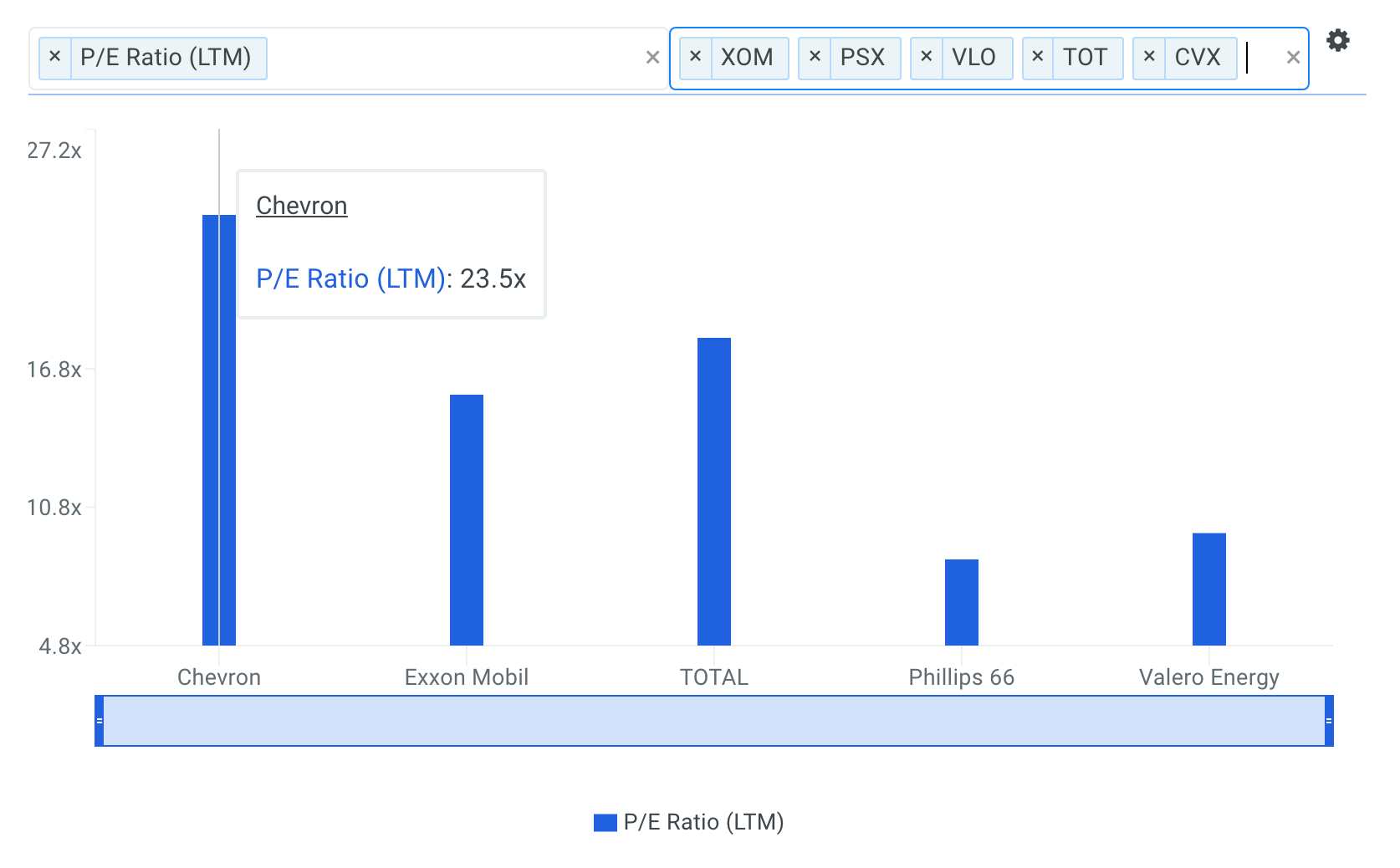Click P/E Ratio (LTM) text in the tooltip
Screen dimensions: 1400x868
point(350,278)
